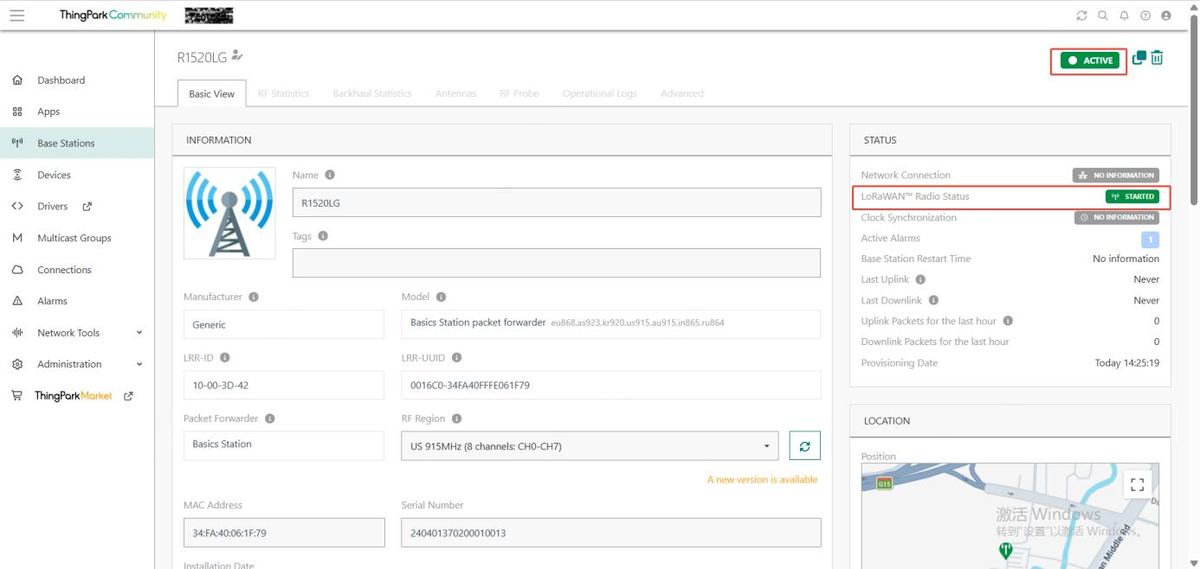
Task: Click info icon next to LRR-ID label
Action: point(224,357)
